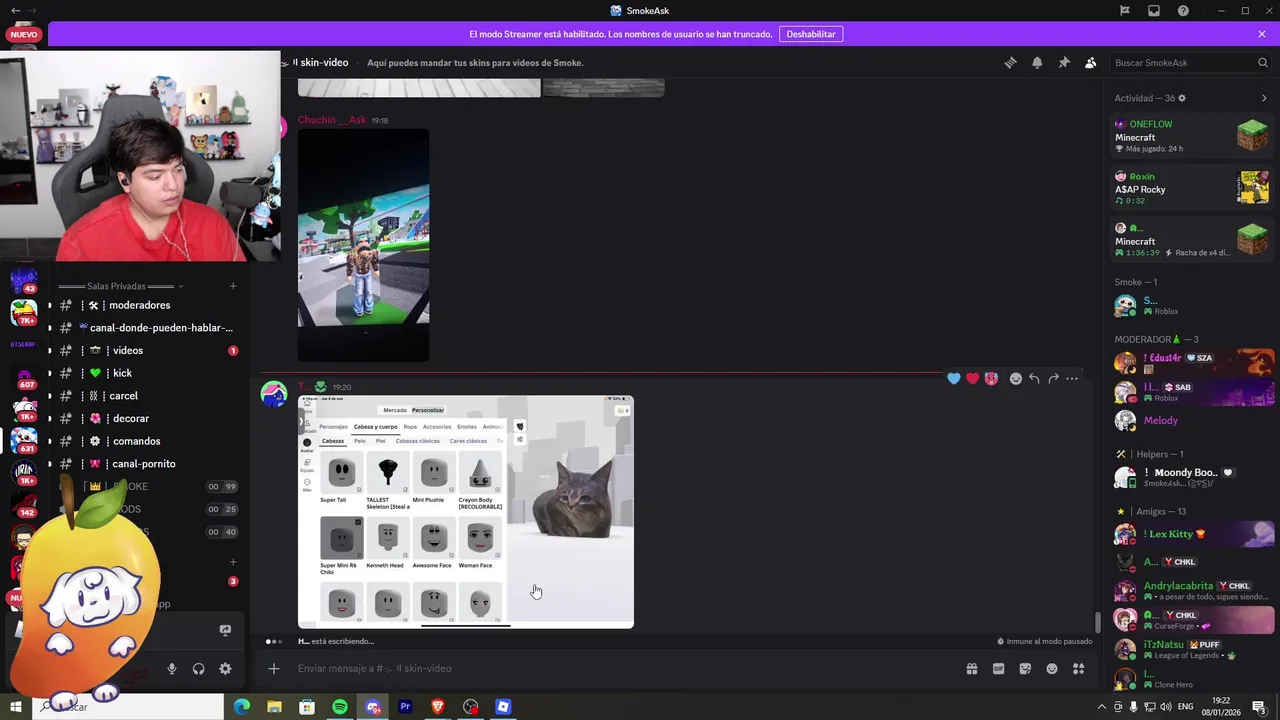Add channel to Salas Privadas plus
This screenshot has width=1280, height=720.
tap(233, 286)
